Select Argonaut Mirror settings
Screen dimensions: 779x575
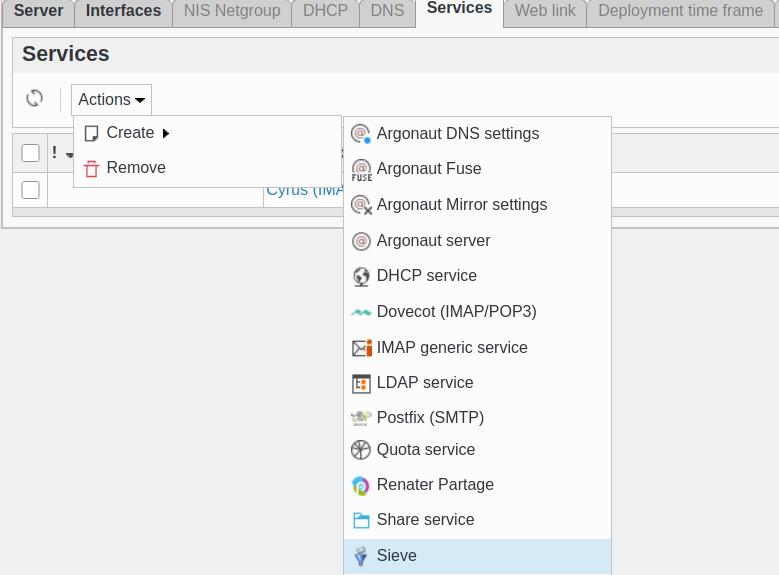coord(477,205)
